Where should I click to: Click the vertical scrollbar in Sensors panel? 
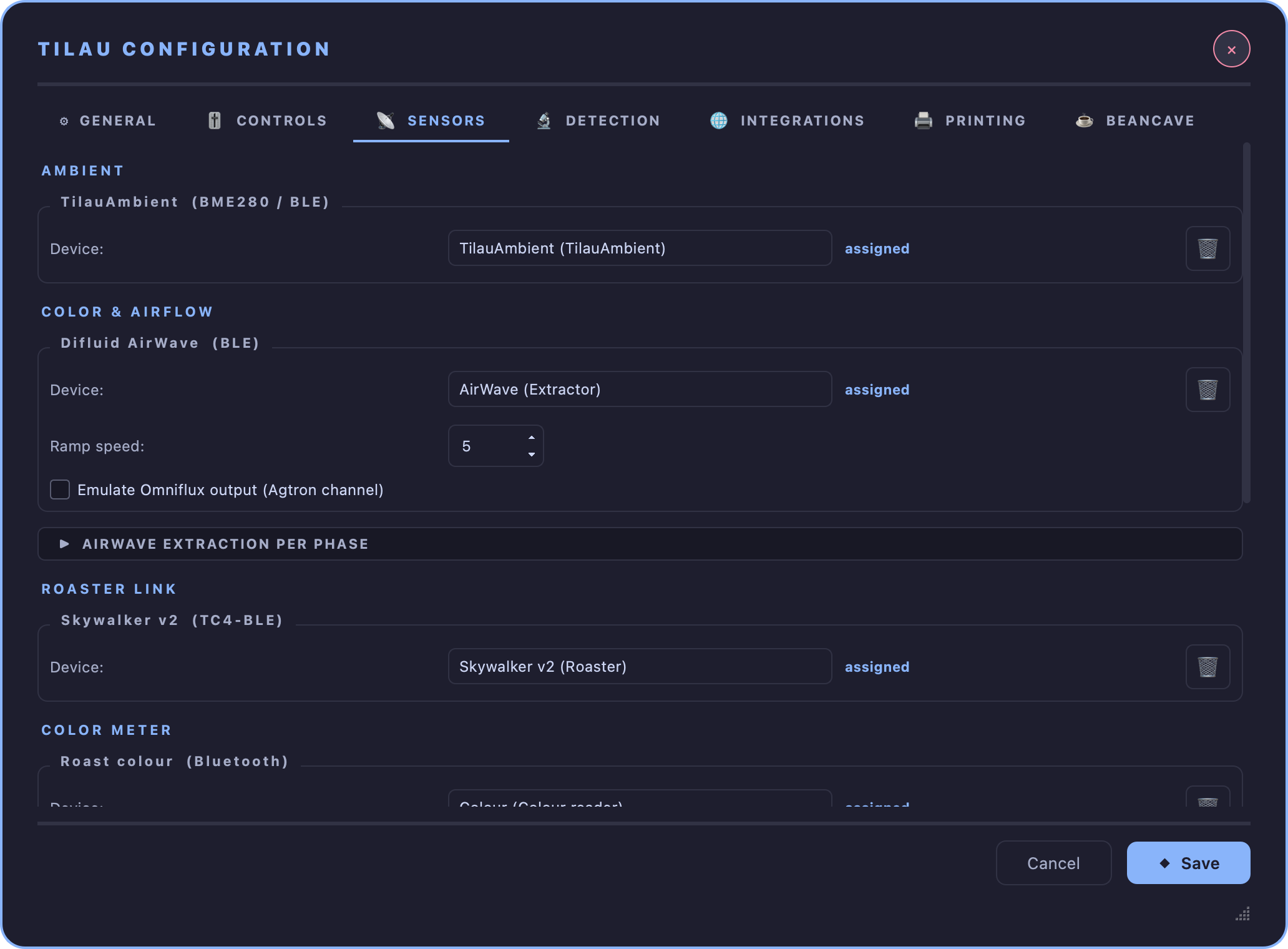pyautogui.click(x=1247, y=322)
